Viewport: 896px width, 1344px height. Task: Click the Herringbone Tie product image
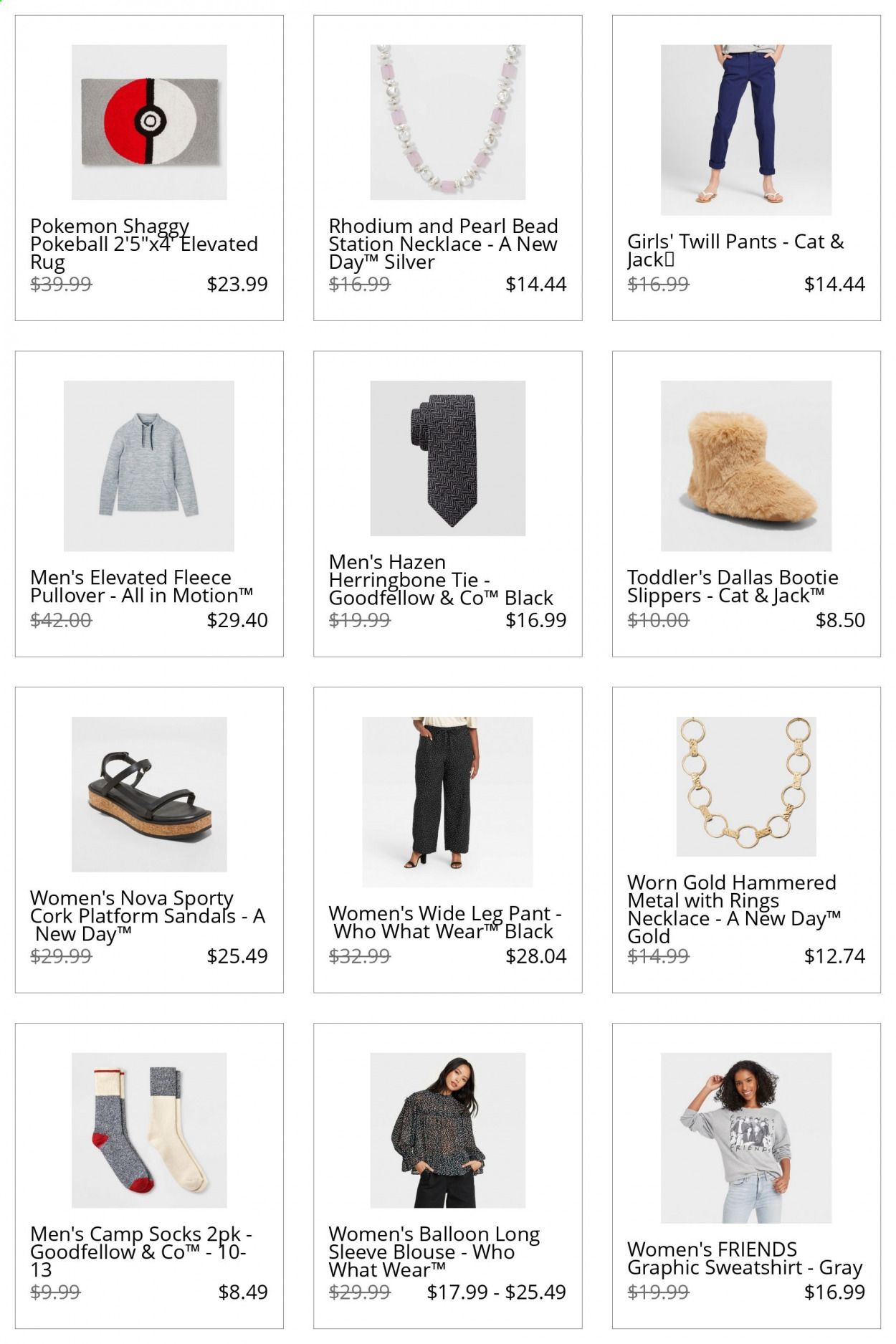pos(447,458)
